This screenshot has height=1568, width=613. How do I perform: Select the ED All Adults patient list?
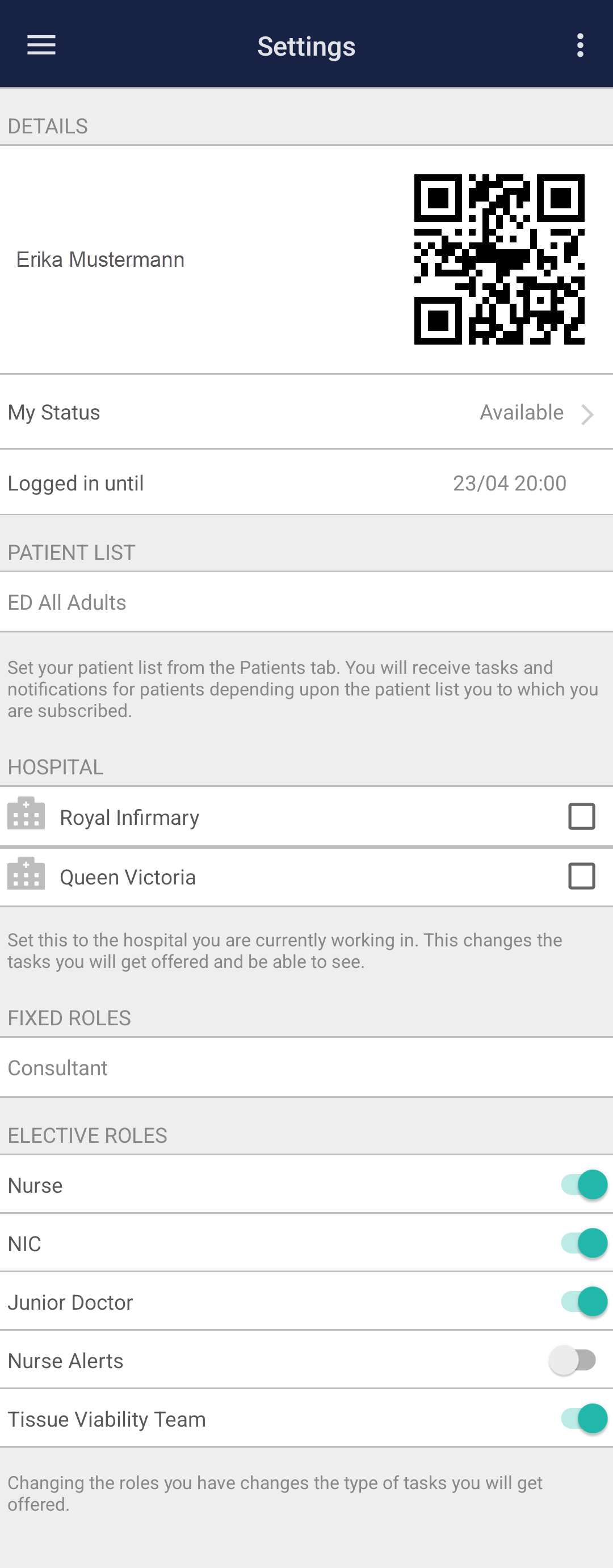[67, 602]
